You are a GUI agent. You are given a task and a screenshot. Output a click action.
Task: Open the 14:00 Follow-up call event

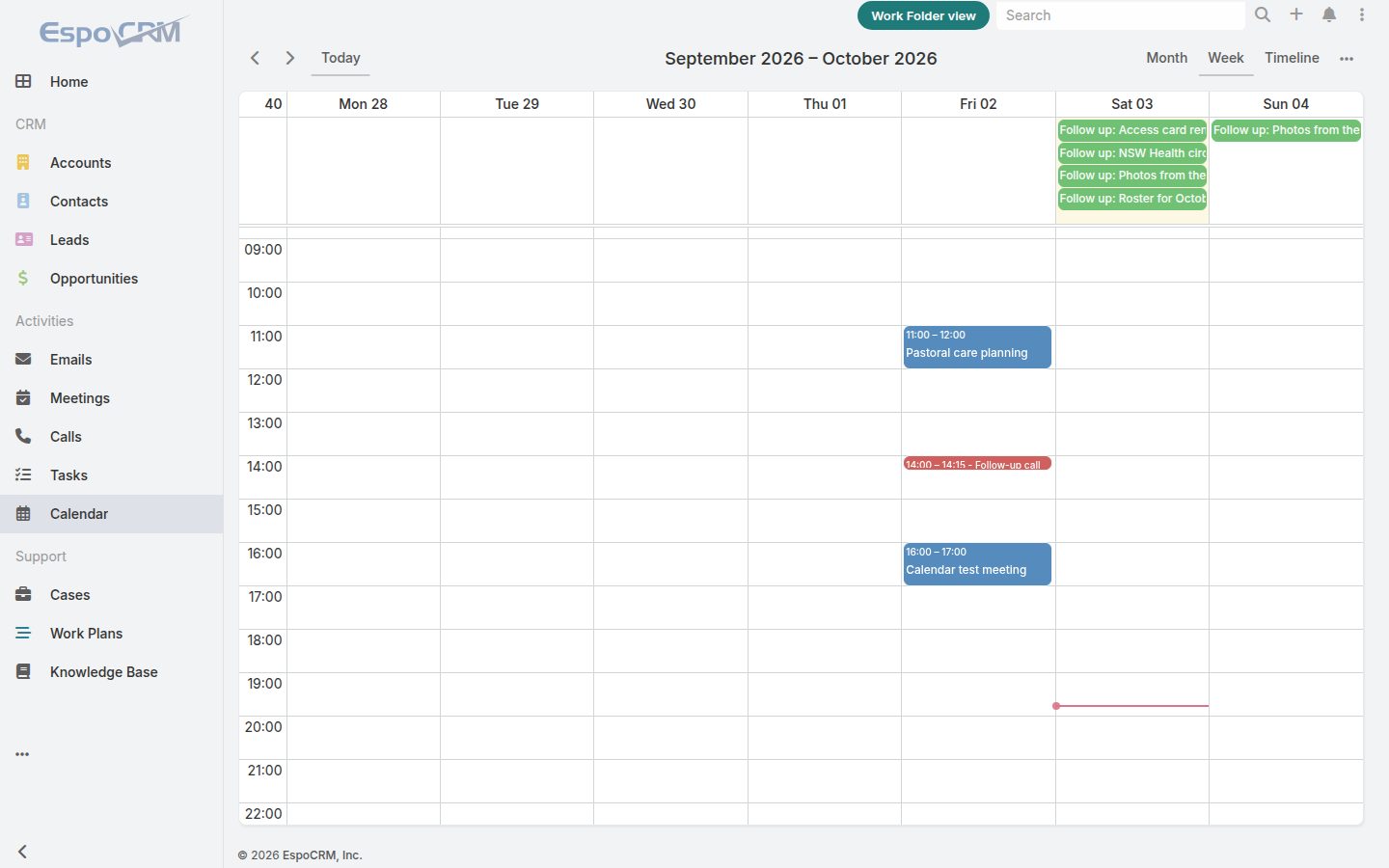[977, 463]
